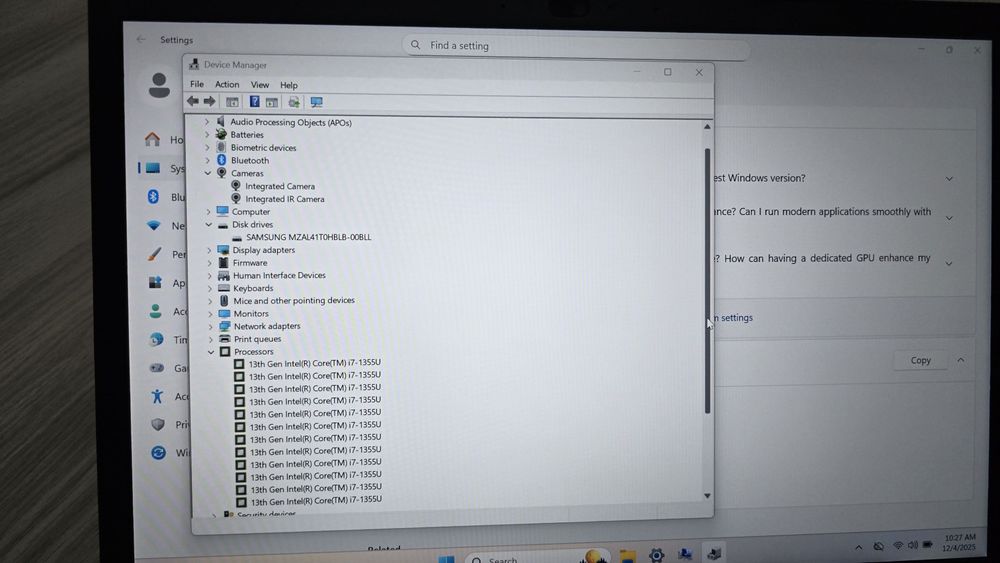
Task: Expand the dedicated GPU question in Settings
Action: point(948,263)
